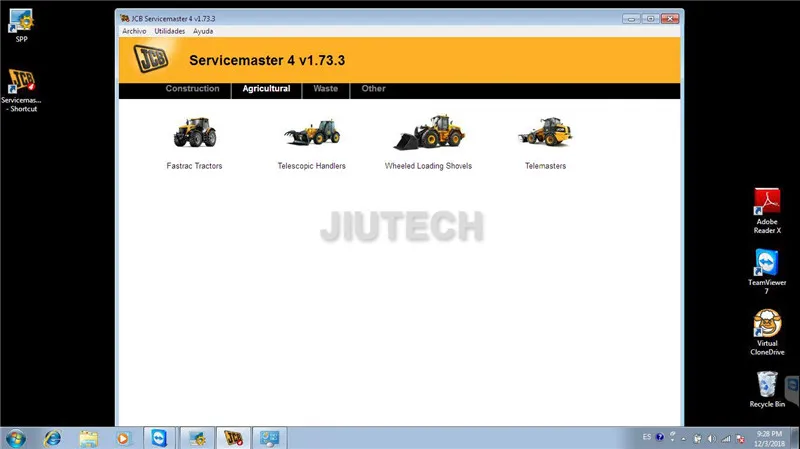Switch to the Construction tab
The image size is (800, 449).
[x=192, y=89]
